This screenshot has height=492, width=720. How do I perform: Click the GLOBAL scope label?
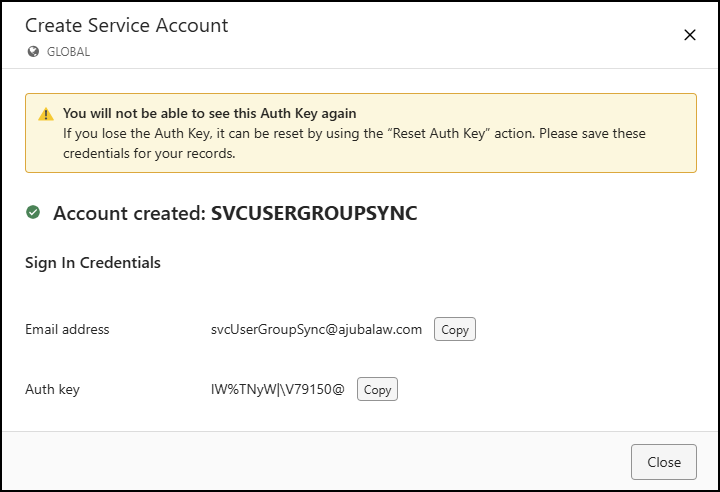(68, 52)
